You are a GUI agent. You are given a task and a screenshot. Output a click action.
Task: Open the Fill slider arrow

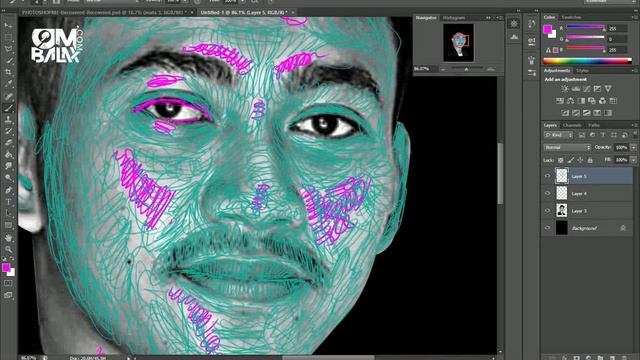[633, 160]
